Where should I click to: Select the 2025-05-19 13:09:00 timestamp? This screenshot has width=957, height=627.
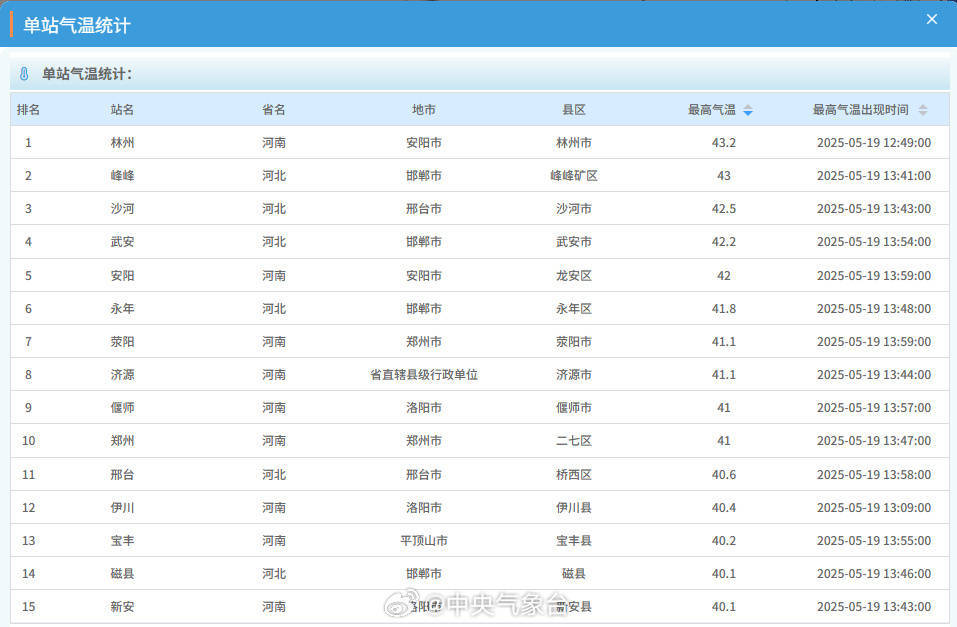tap(873, 508)
